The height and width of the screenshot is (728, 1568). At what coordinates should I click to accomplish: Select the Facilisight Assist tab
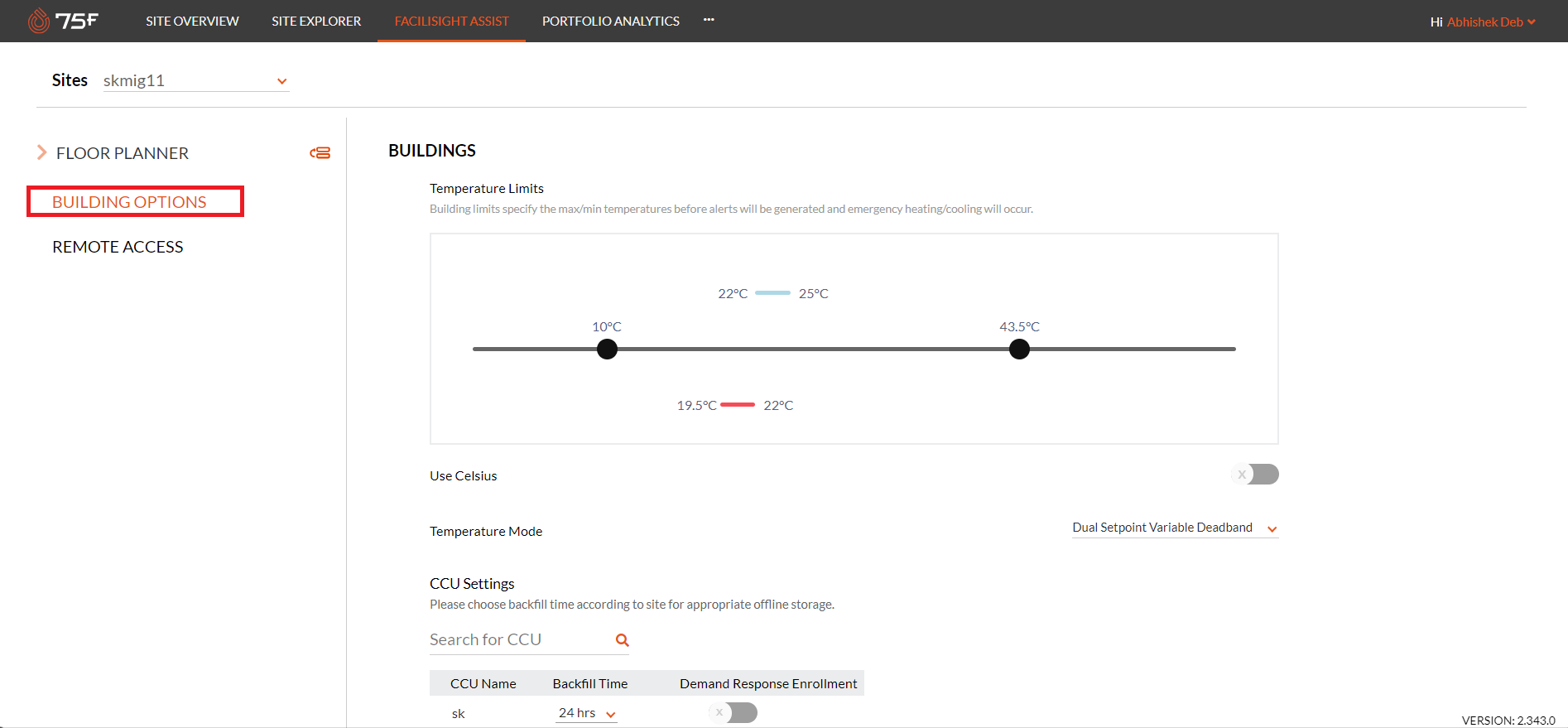point(451,22)
